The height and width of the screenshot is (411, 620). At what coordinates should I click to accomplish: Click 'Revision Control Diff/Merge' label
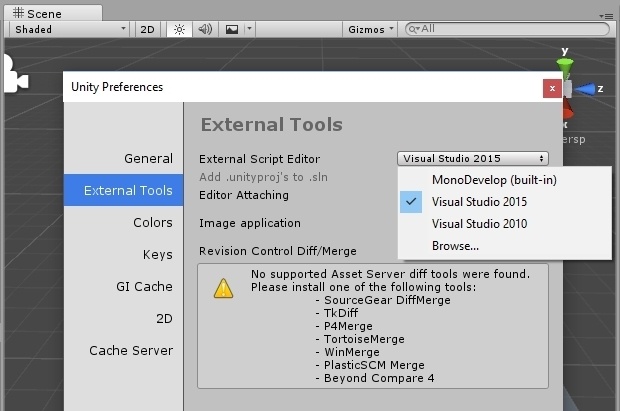278,251
